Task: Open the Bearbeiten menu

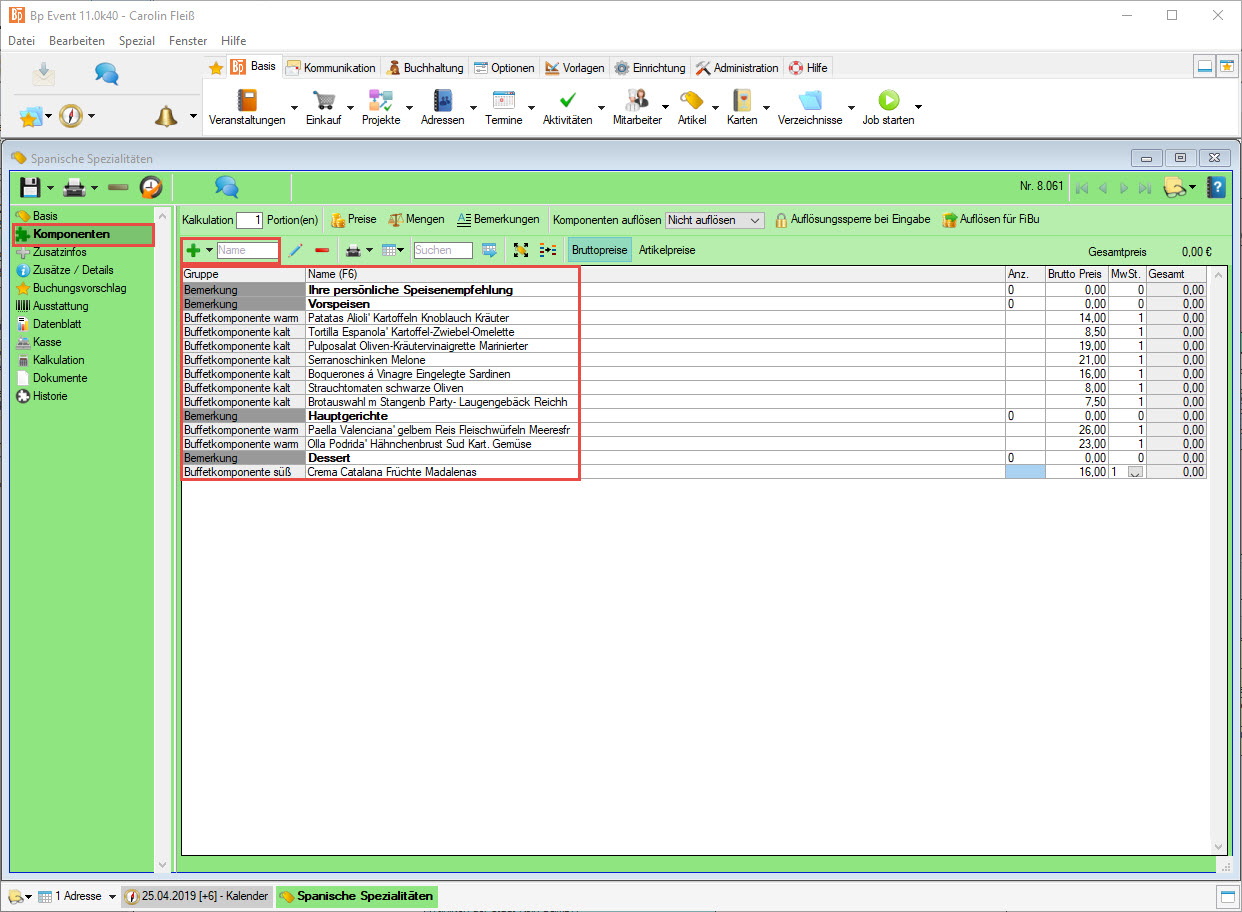Action: tap(76, 41)
